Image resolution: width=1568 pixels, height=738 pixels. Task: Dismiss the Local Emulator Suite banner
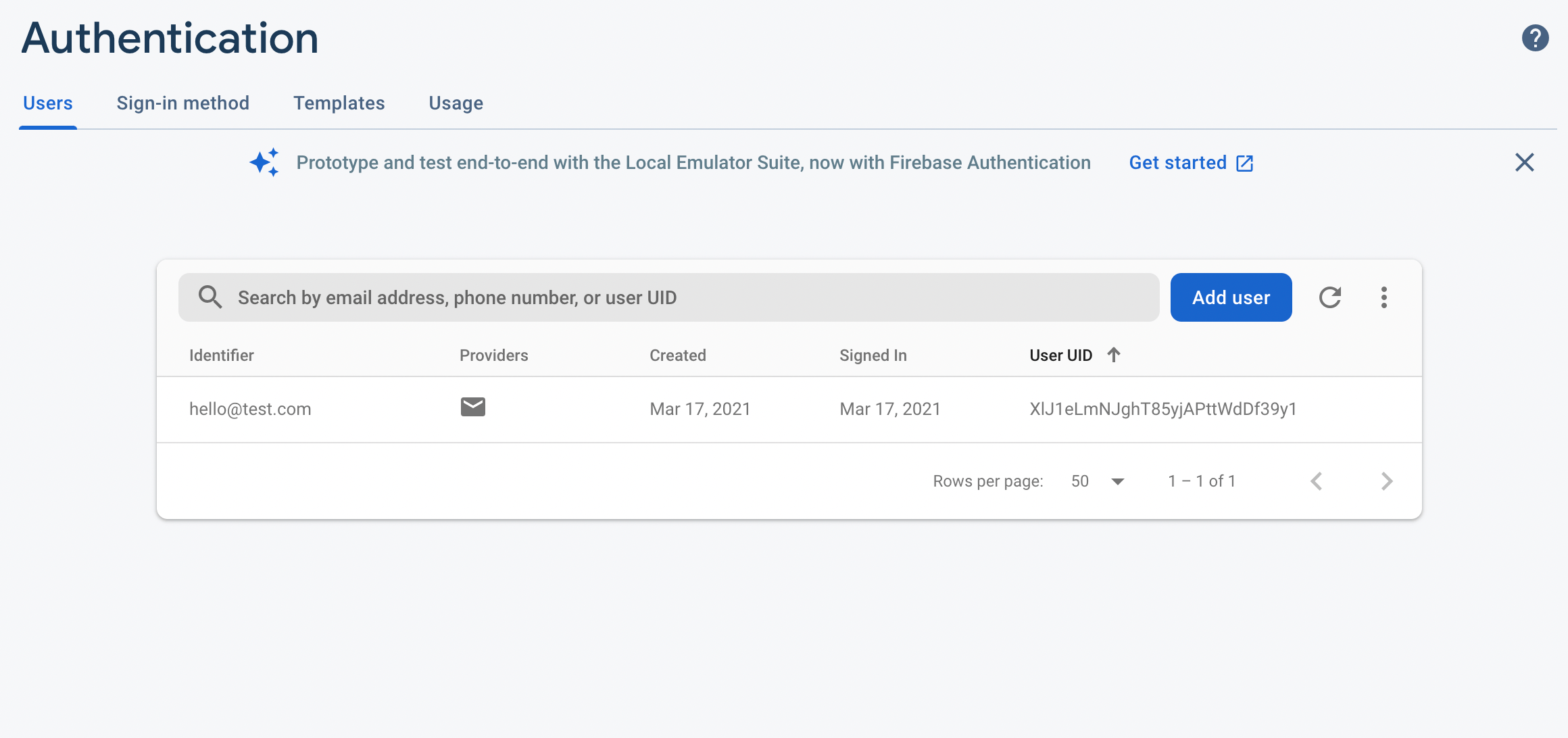[x=1524, y=162]
